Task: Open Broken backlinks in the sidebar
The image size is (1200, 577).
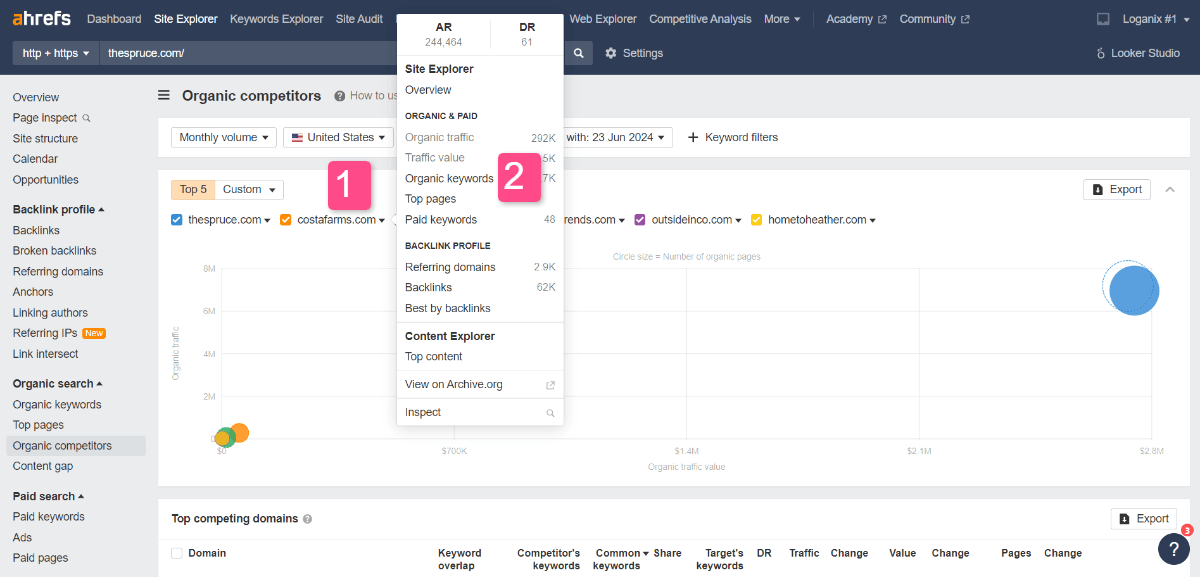Action: [x=55, y=251]
